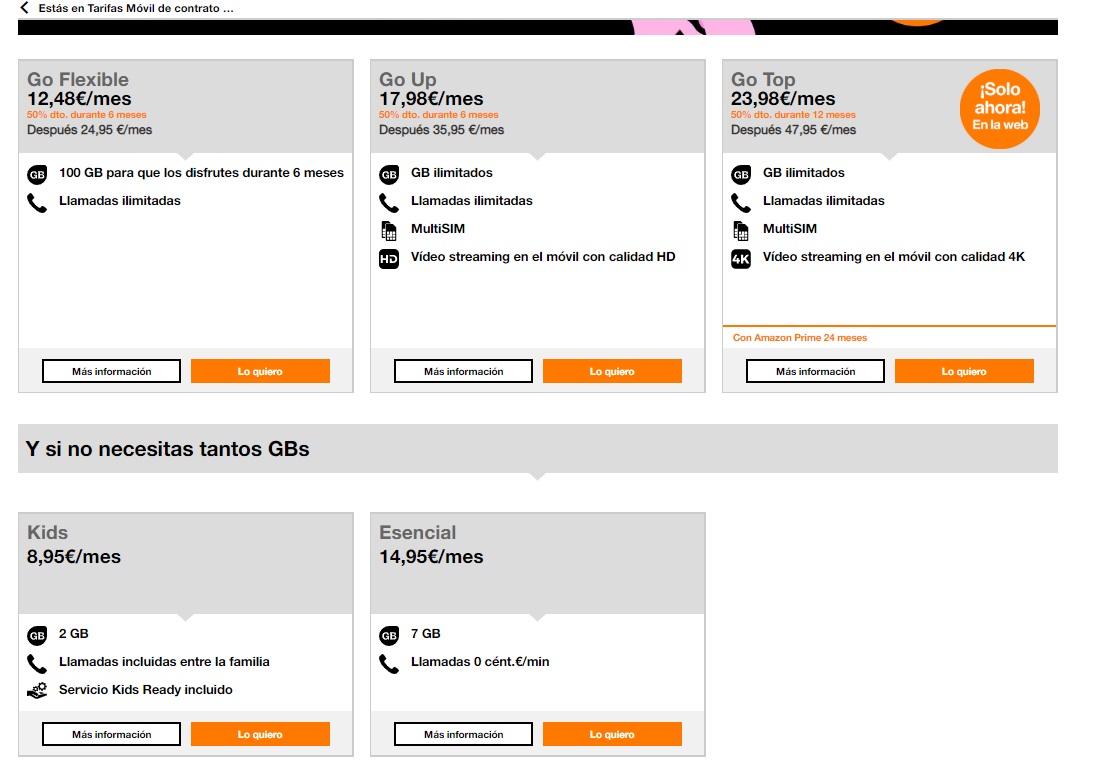Viewport: 1108px width, 781px height.
Task: Open 'Más información' for Kids plan
Action: (112, 734)
